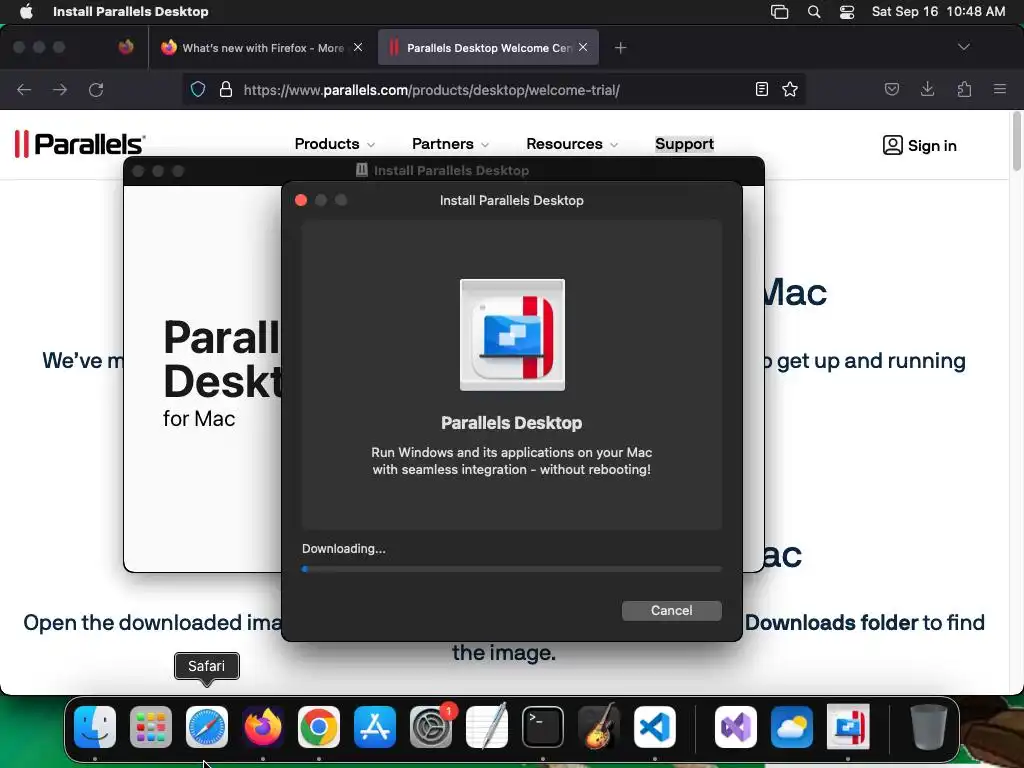Click the date and time in menu bar

938,12
